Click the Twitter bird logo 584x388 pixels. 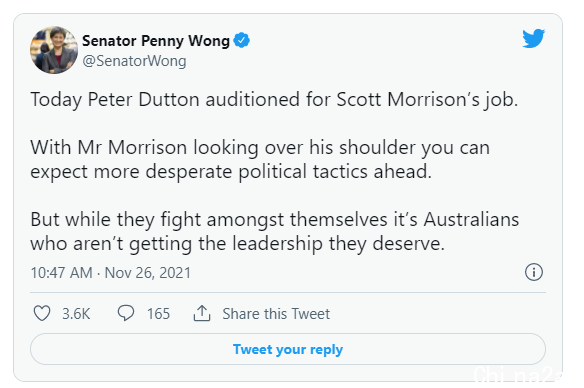(533, 38)
